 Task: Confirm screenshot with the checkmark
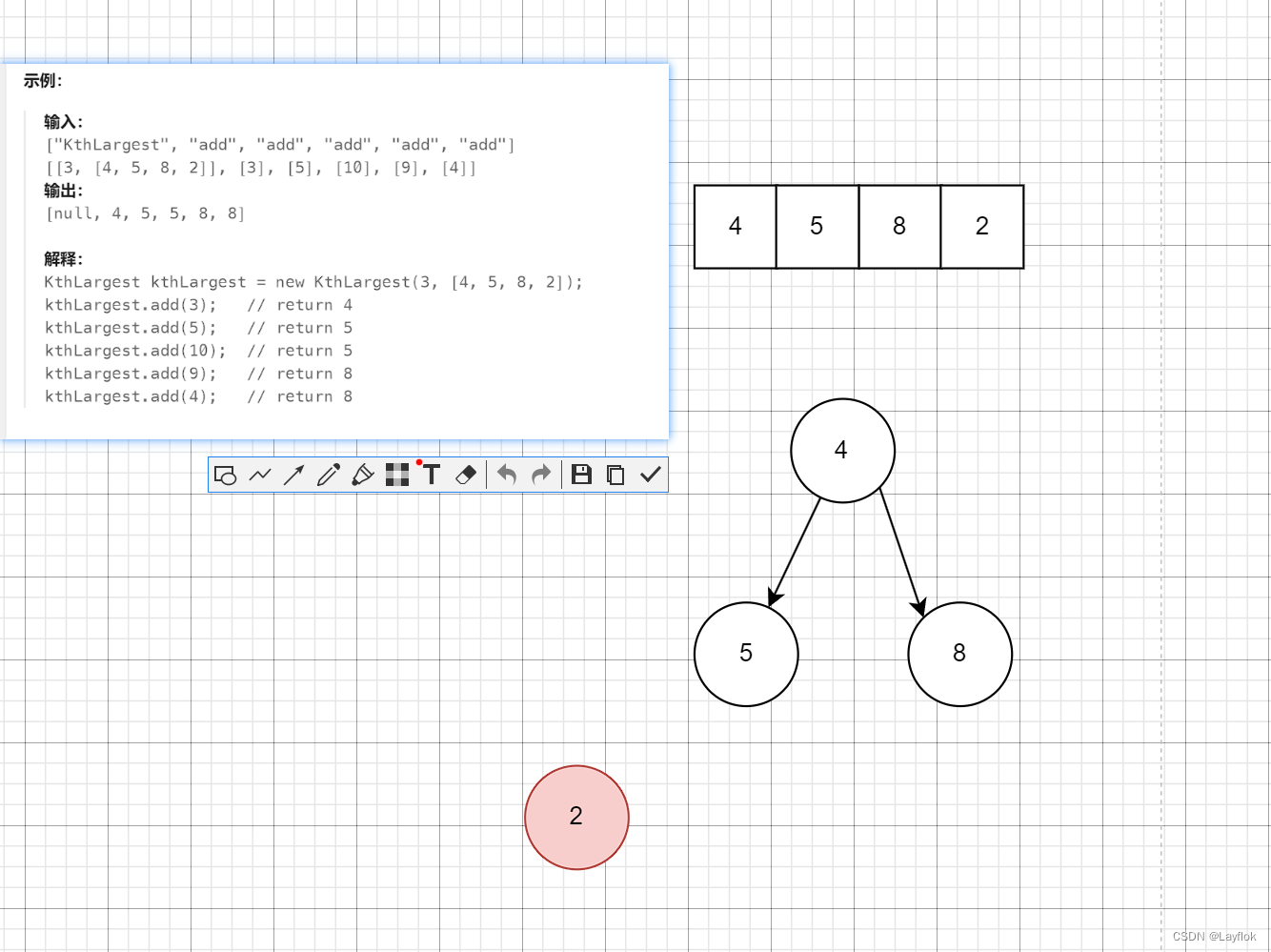click(651, 475)
